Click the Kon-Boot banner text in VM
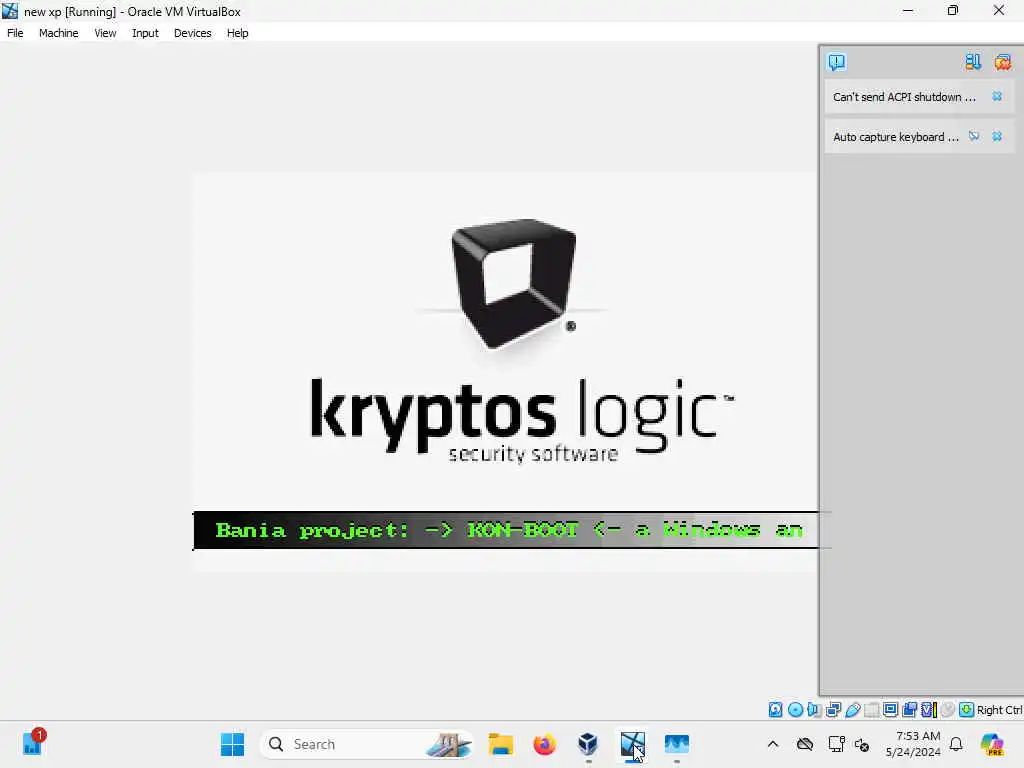1024x768 pixels. pyautogui.click(x=509, y=530)
